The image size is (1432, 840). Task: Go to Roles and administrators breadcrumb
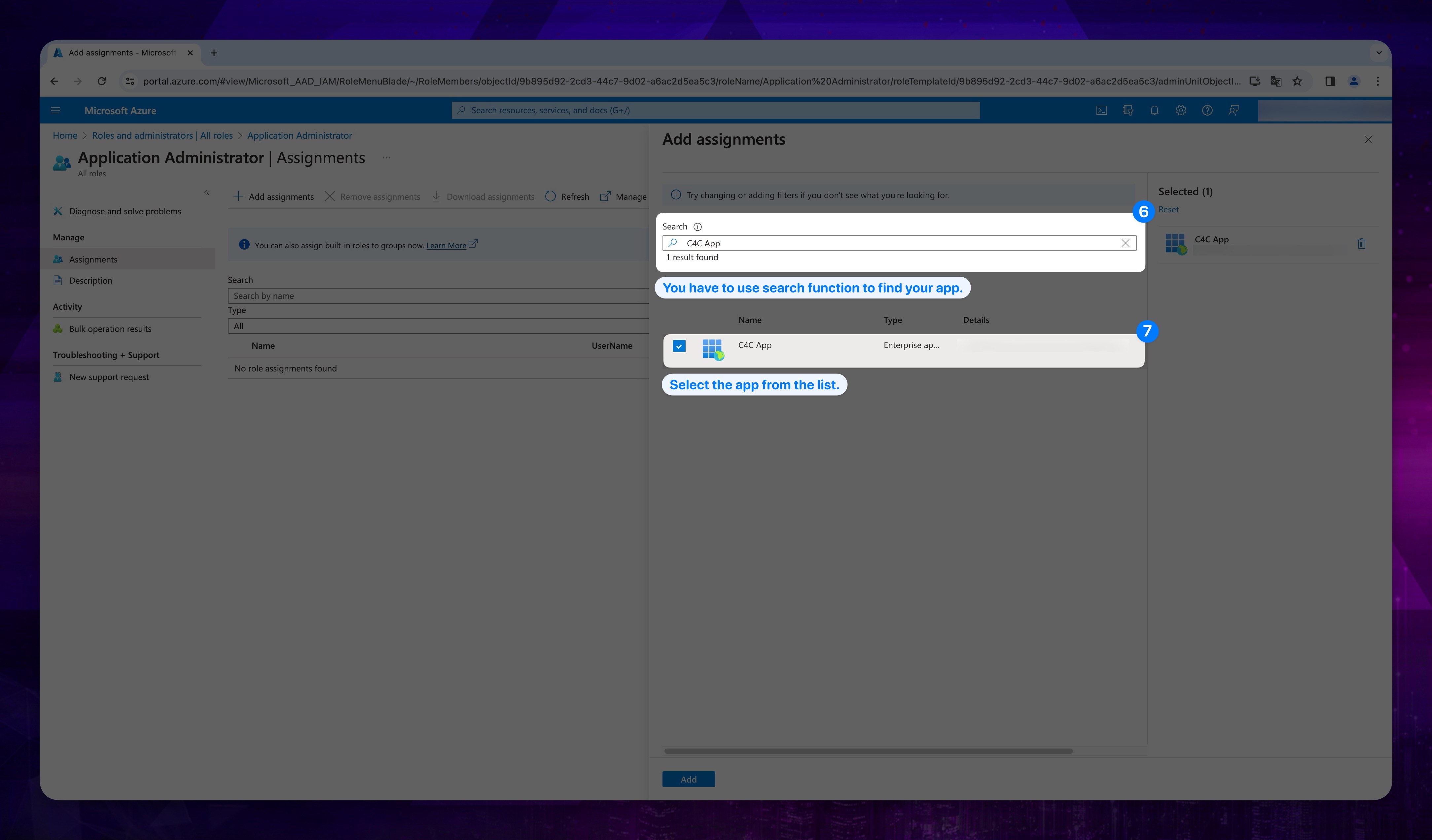point(162,135)
